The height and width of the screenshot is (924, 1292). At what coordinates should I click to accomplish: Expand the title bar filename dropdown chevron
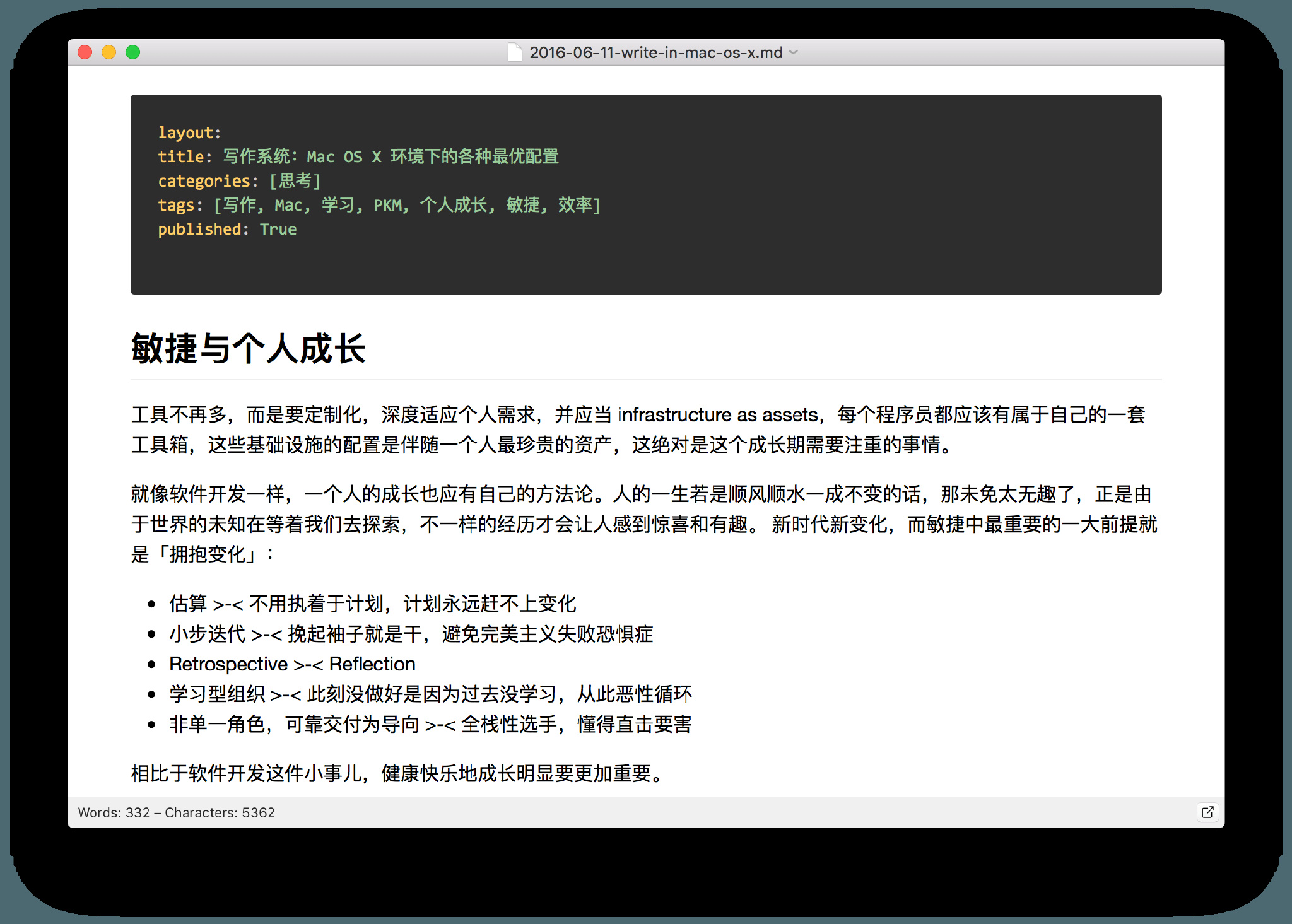click(x=794, y=52)
